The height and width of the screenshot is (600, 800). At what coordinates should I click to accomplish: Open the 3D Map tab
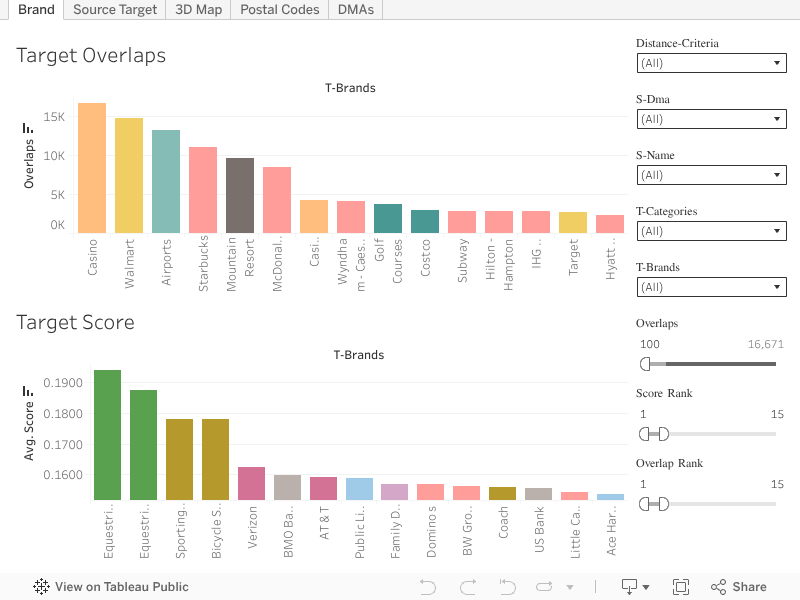(198, 9)
